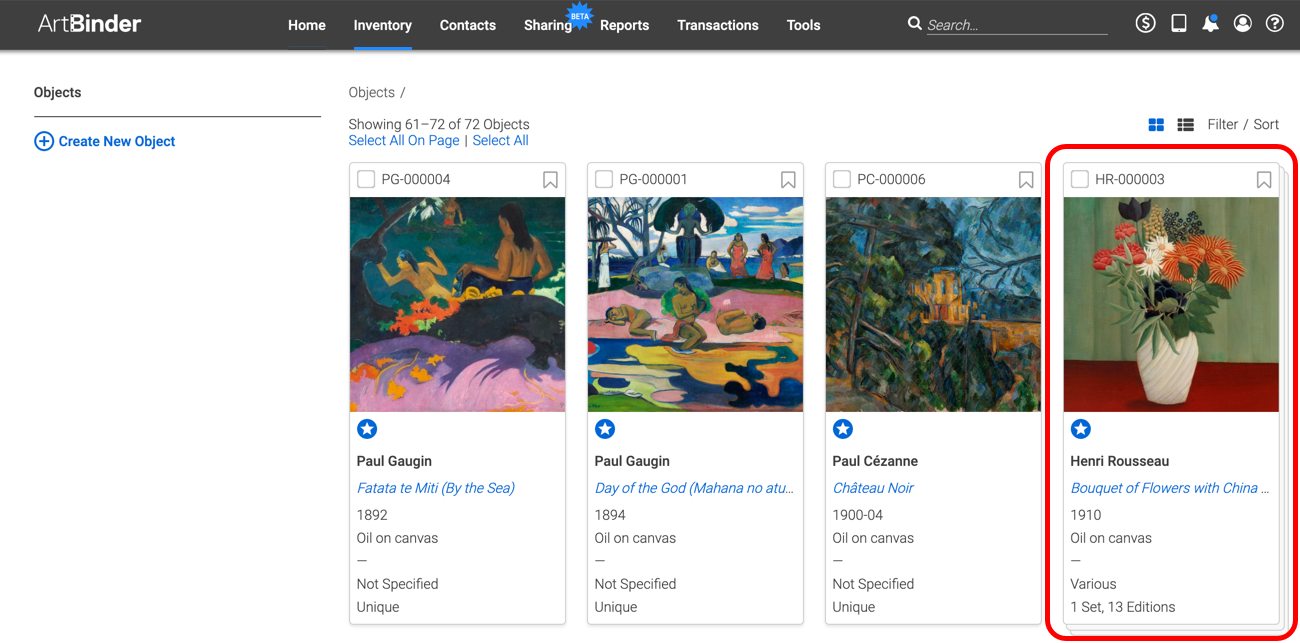Open the user account profile icon

tap(1243, 23)
